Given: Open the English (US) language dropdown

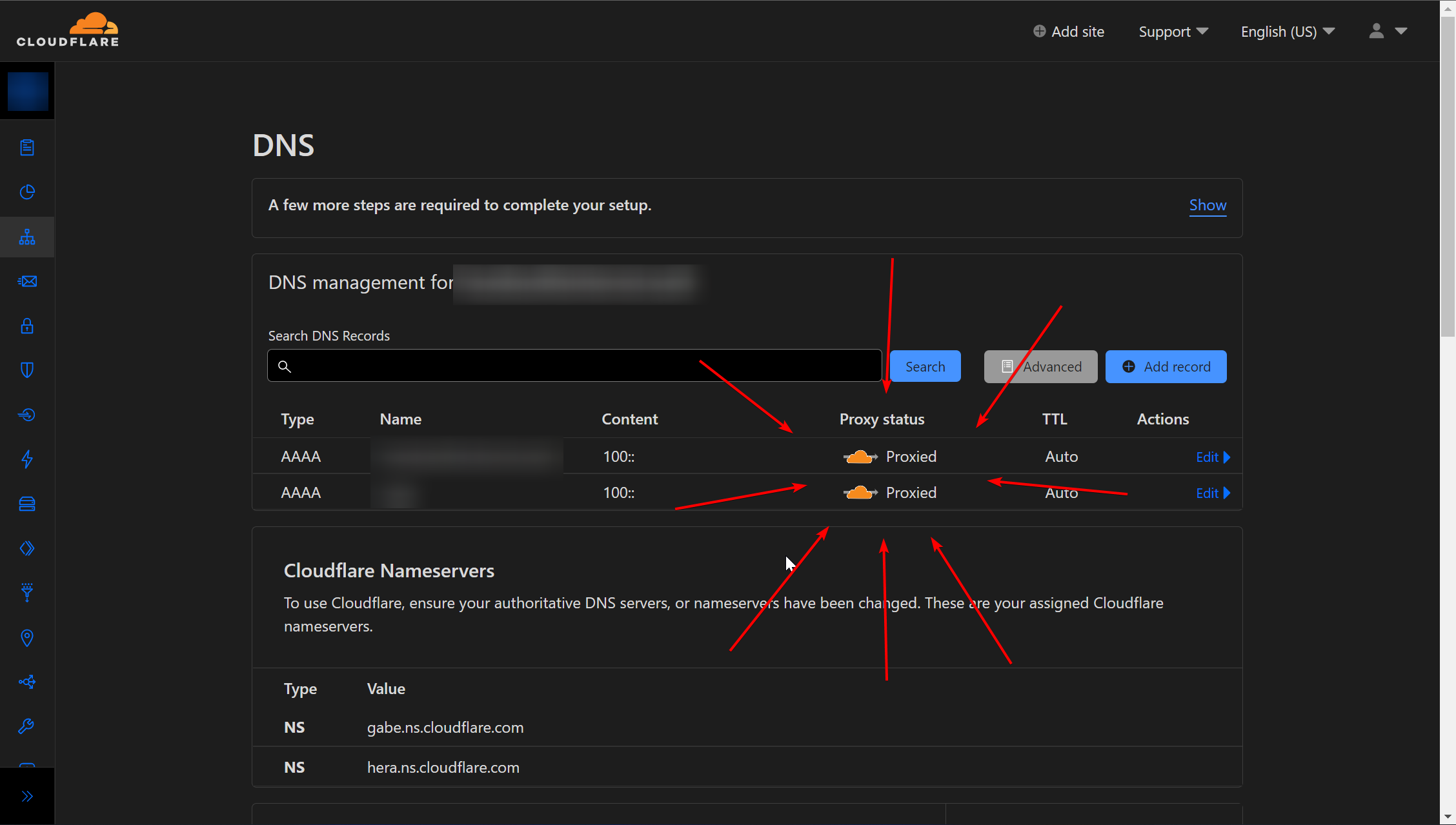Looking at the screenshot, I should (x=1286, y=31).
